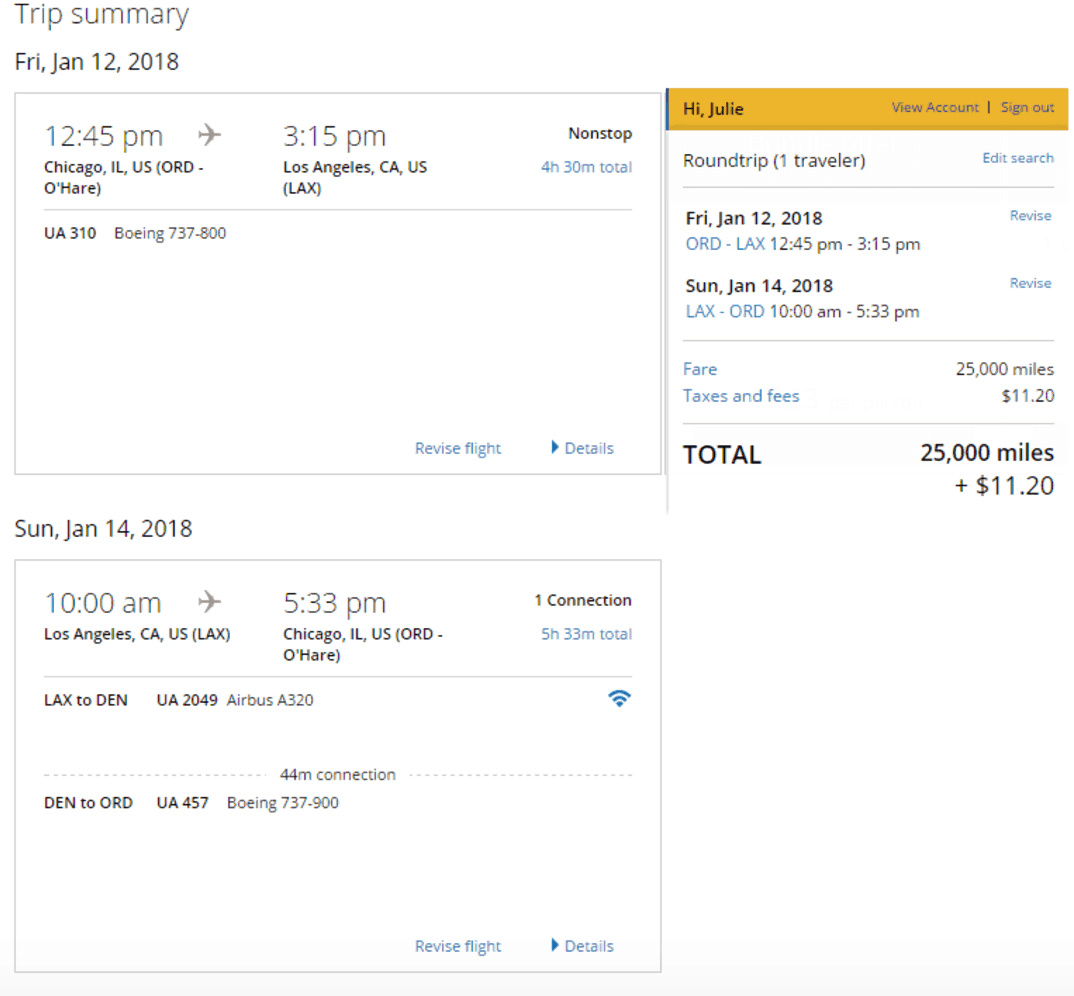Click Revise beside Fri, Jan 12 in sidebar
Screen dimensions: 1074x996
point(1030,216)
